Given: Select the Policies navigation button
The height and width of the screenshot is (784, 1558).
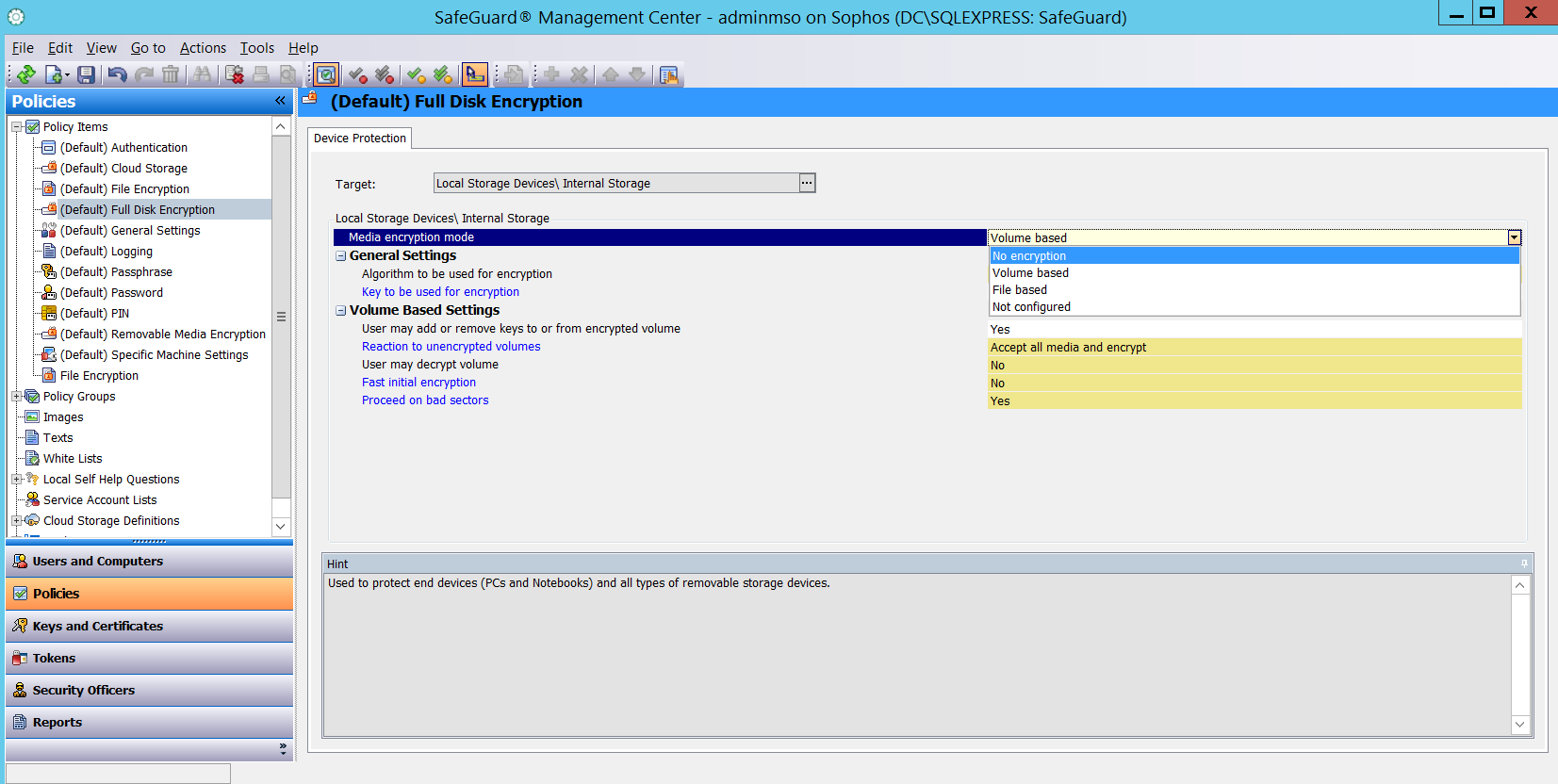Looking at the screenshot, I should coord(150,594).
